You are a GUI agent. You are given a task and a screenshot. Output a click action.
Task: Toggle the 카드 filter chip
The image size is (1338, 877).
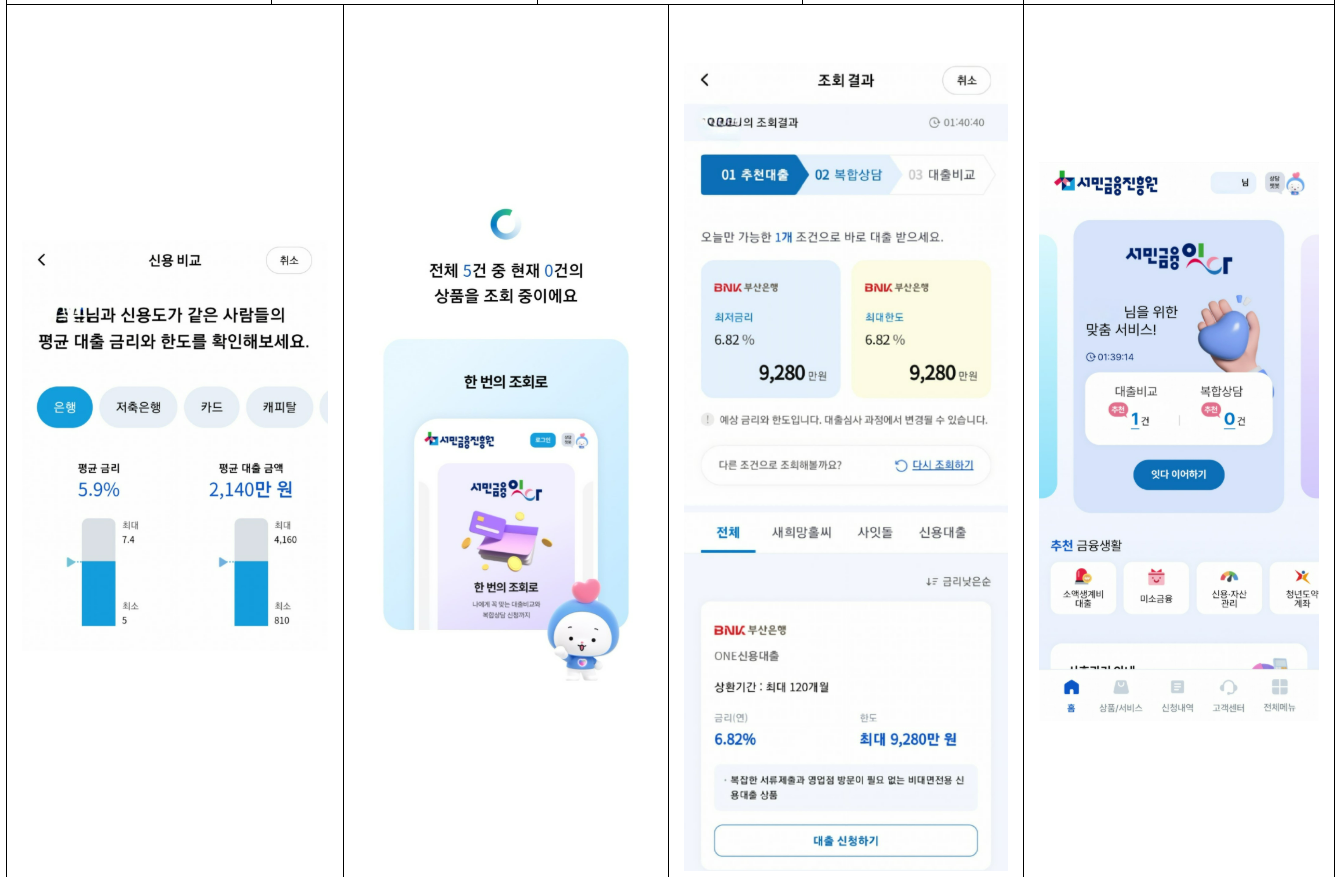coord(211,407)
